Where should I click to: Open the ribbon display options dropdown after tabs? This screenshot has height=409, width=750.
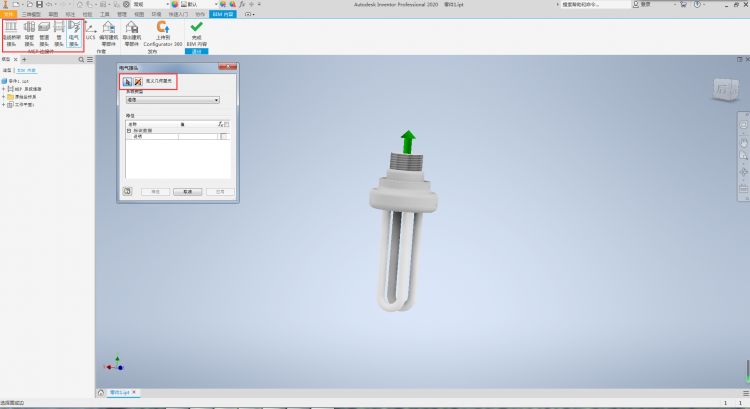249,14
